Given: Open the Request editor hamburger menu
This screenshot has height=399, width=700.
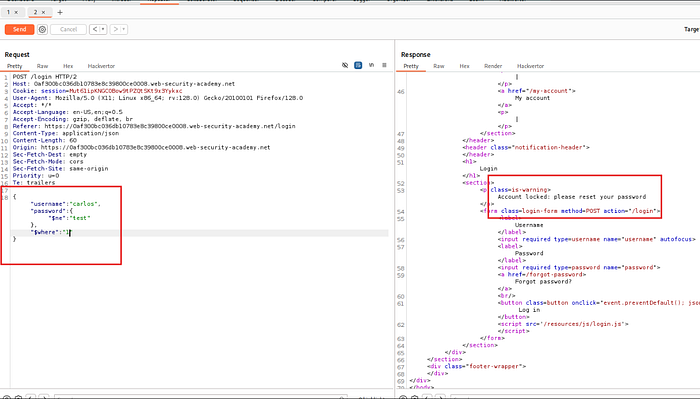Looking at the screenshot, I should 384,65.
